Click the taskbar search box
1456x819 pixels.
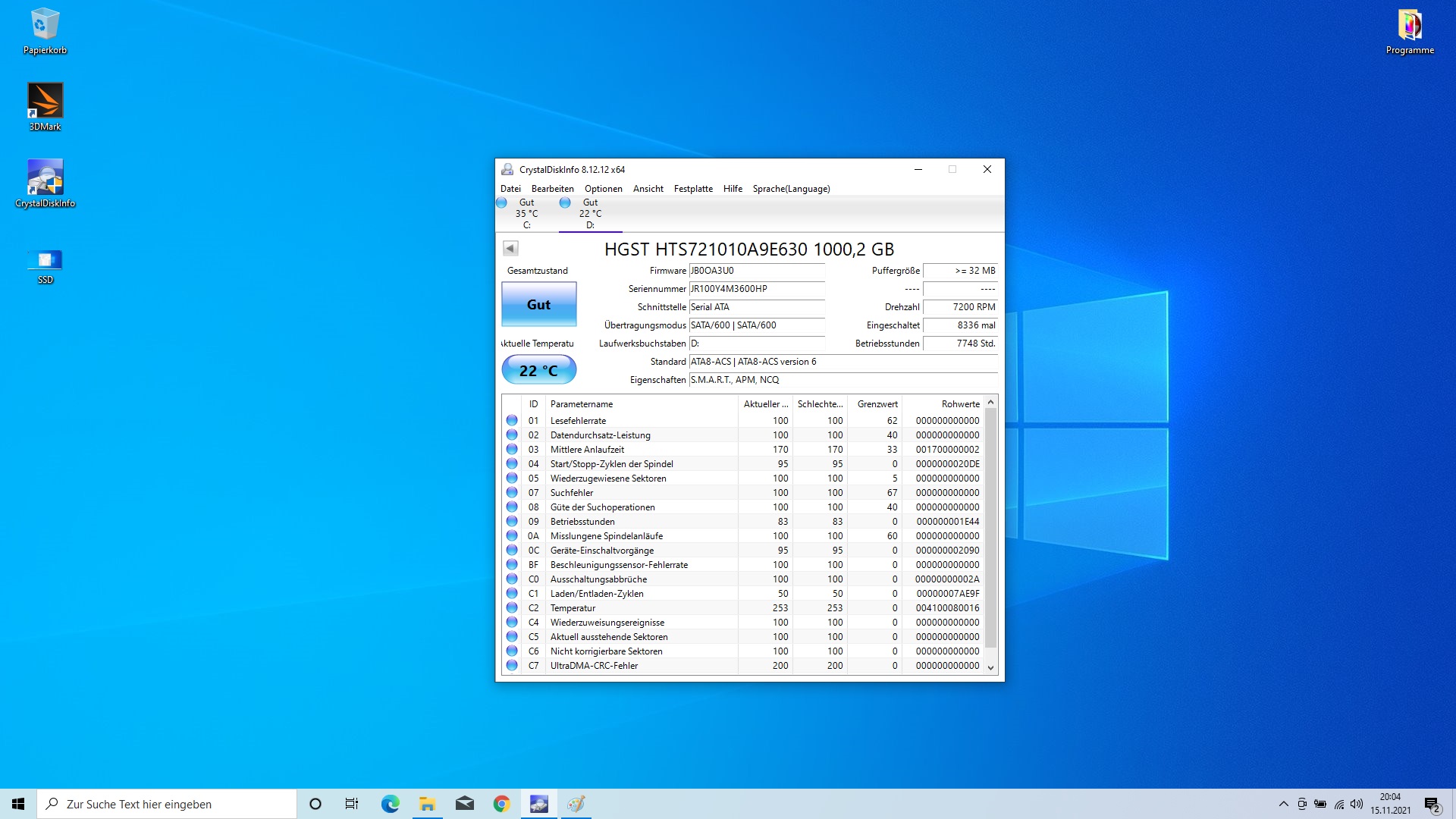(x=167, y=804)
